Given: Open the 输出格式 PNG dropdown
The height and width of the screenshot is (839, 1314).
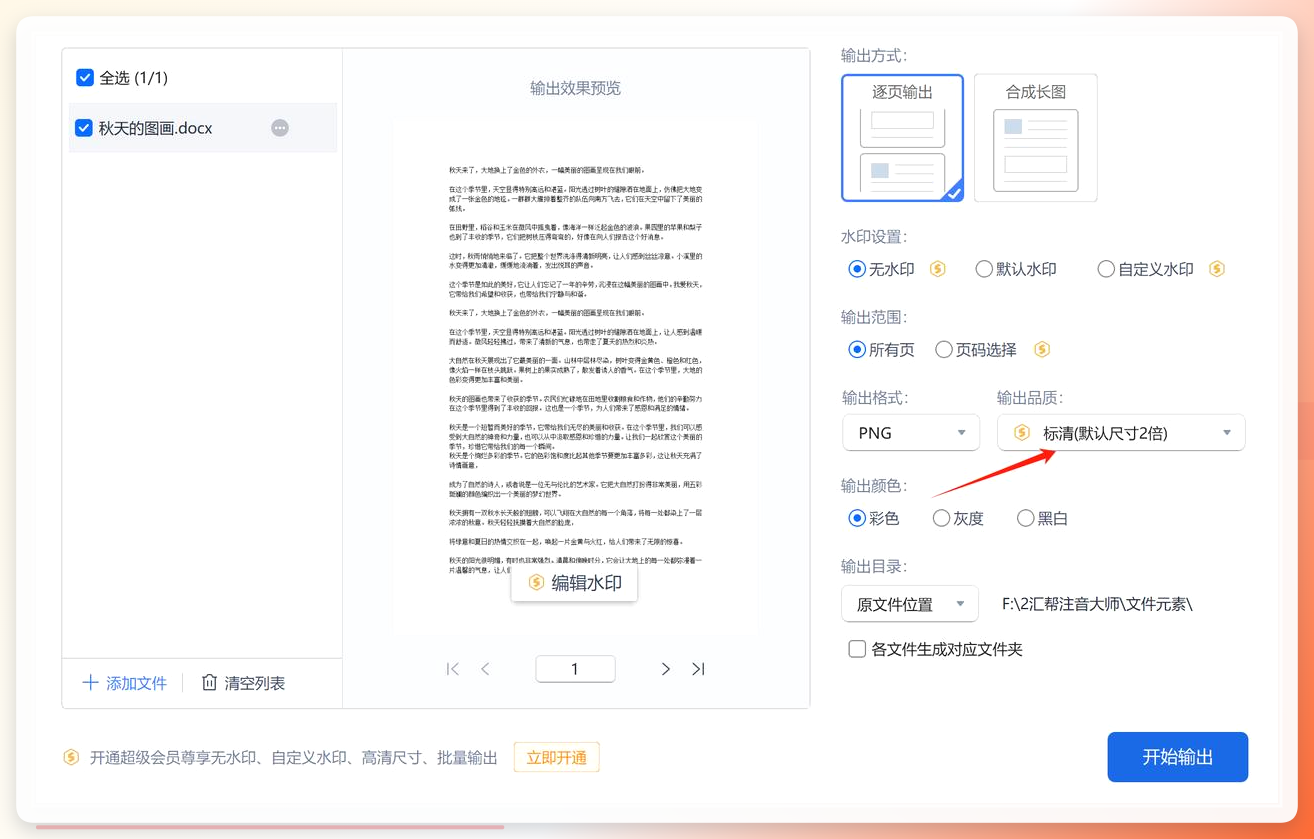Looking at the screenshot, I should [910, 433].
